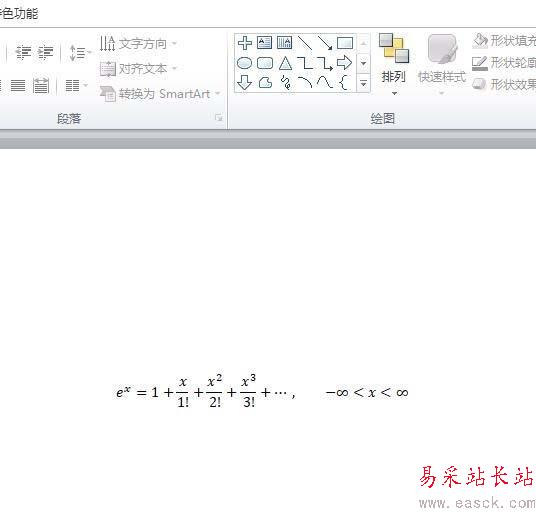
Task: Decrease list indent level
Action: (23, 52)
